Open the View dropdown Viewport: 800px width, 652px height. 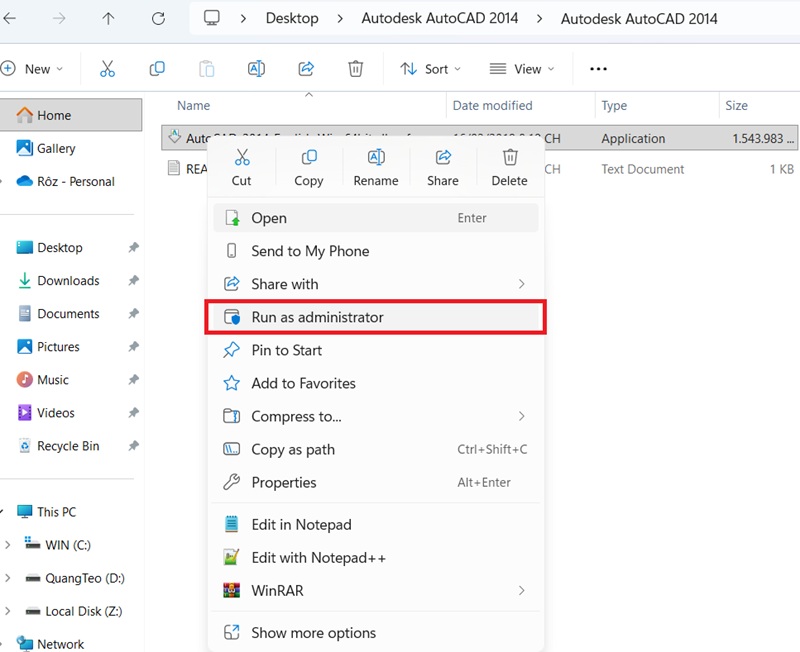pos(522,68)
